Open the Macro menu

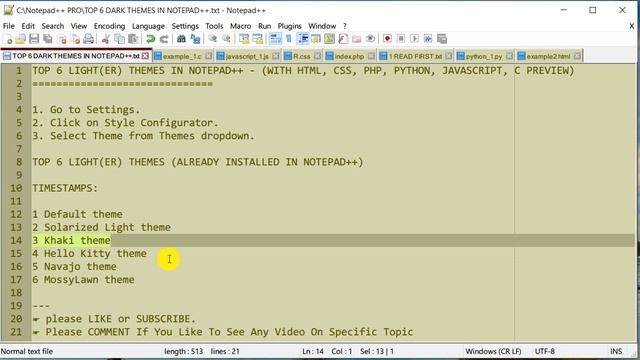pyautogui.click(x=240, y=26)
